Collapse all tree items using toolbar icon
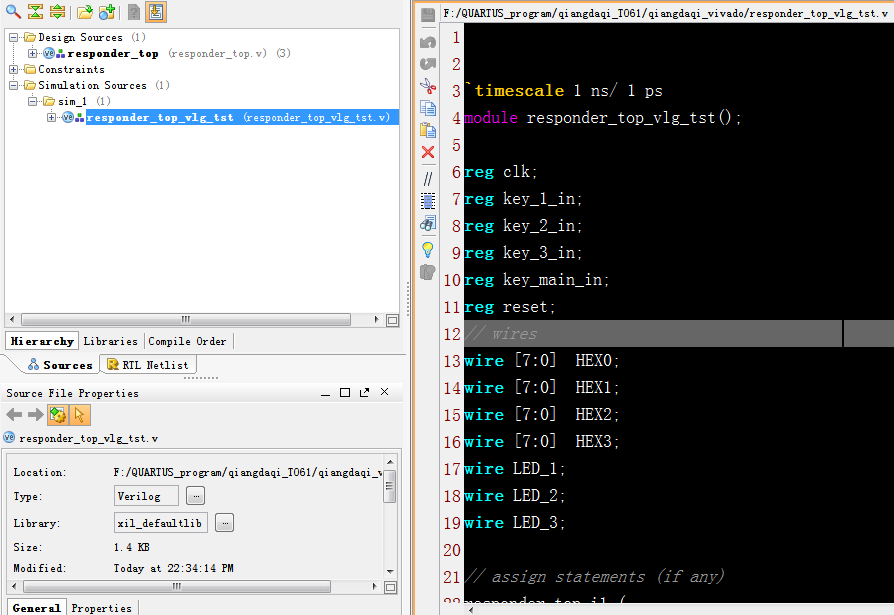 [34, 12]
